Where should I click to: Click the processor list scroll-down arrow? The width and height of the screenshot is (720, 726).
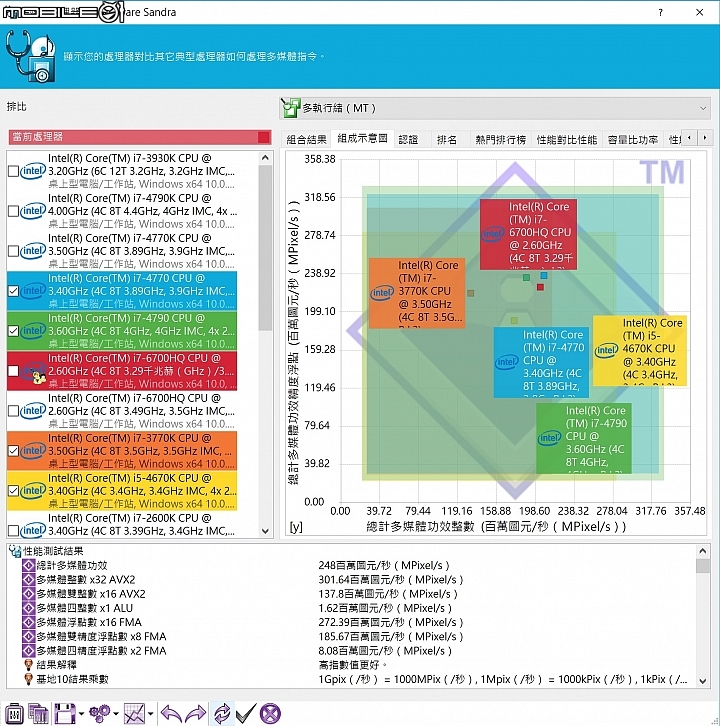click(265, 531)
